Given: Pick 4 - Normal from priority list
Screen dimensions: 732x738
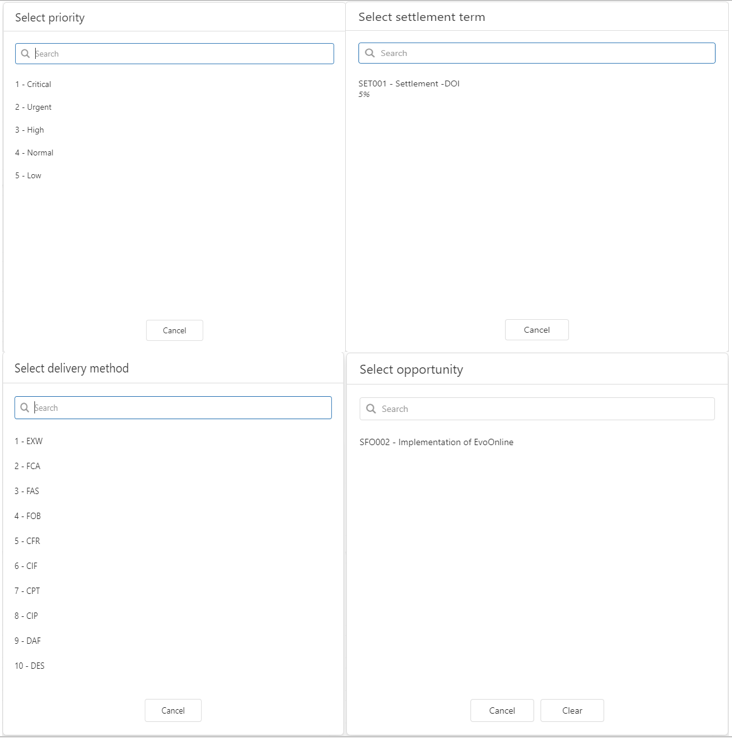Looking at the screenshot, I should pos(34,153).
